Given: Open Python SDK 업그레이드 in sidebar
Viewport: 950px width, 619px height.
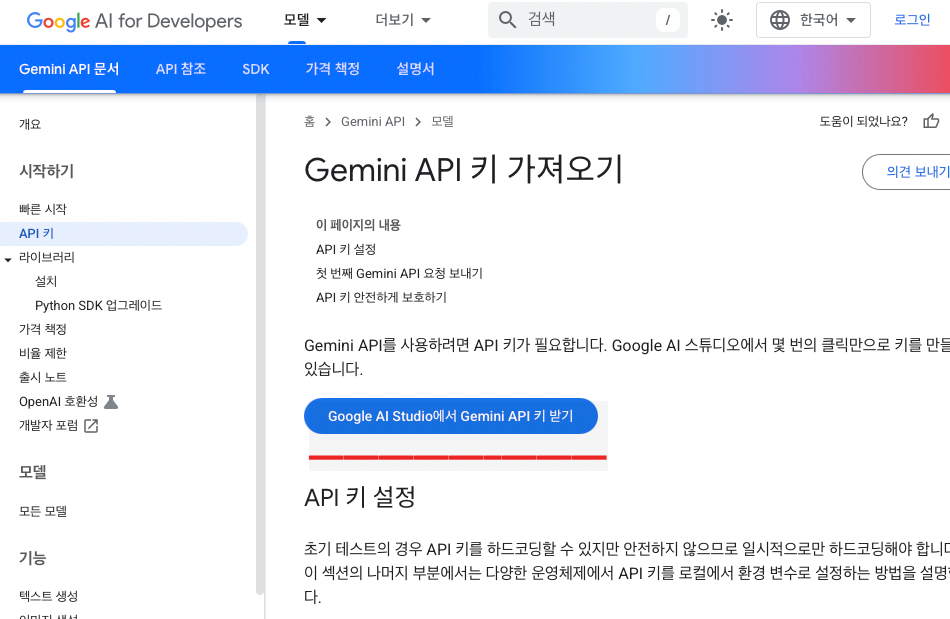Looking at the screenshot, I should 98,305.
